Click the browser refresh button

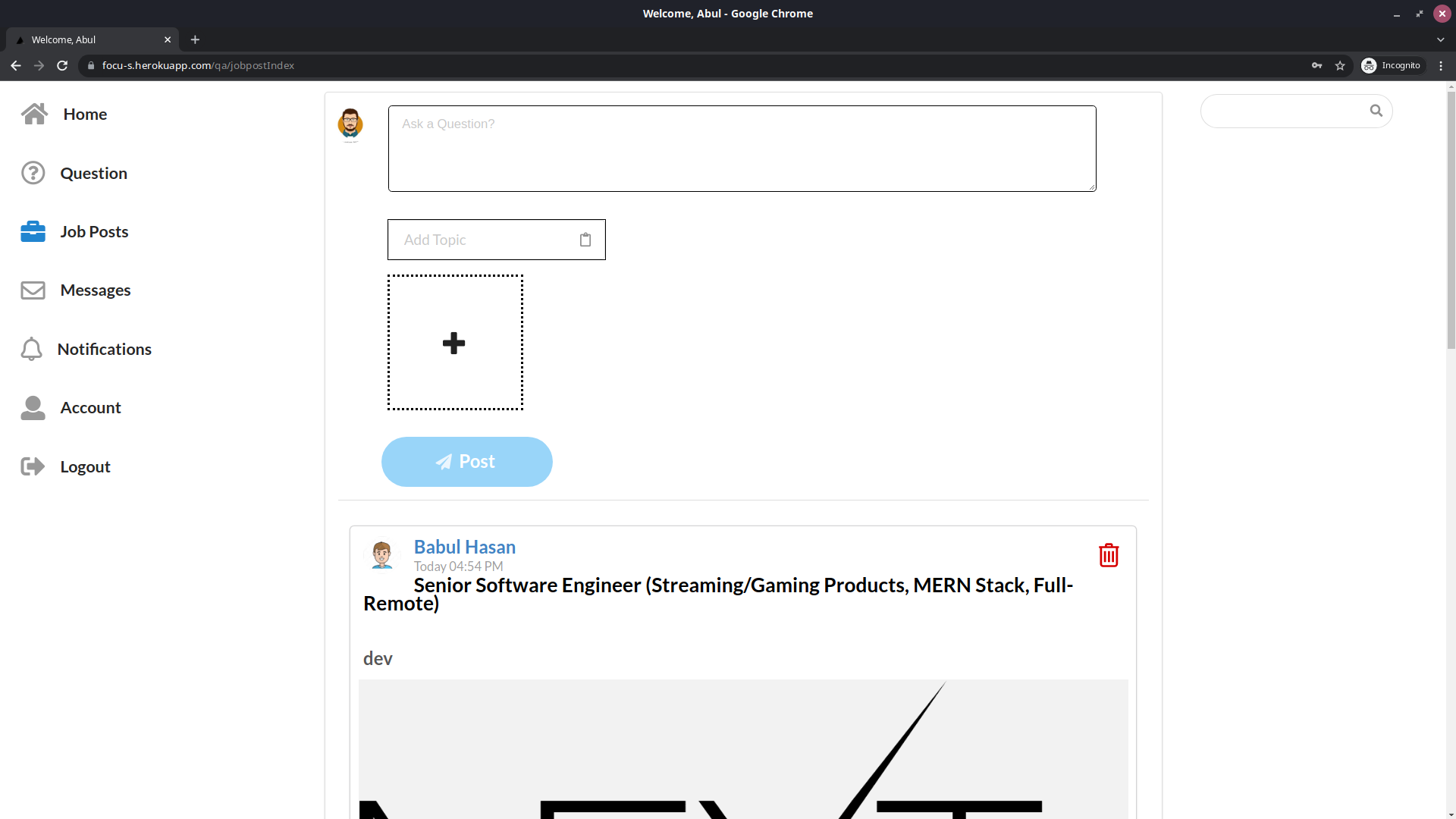point(62,65)
